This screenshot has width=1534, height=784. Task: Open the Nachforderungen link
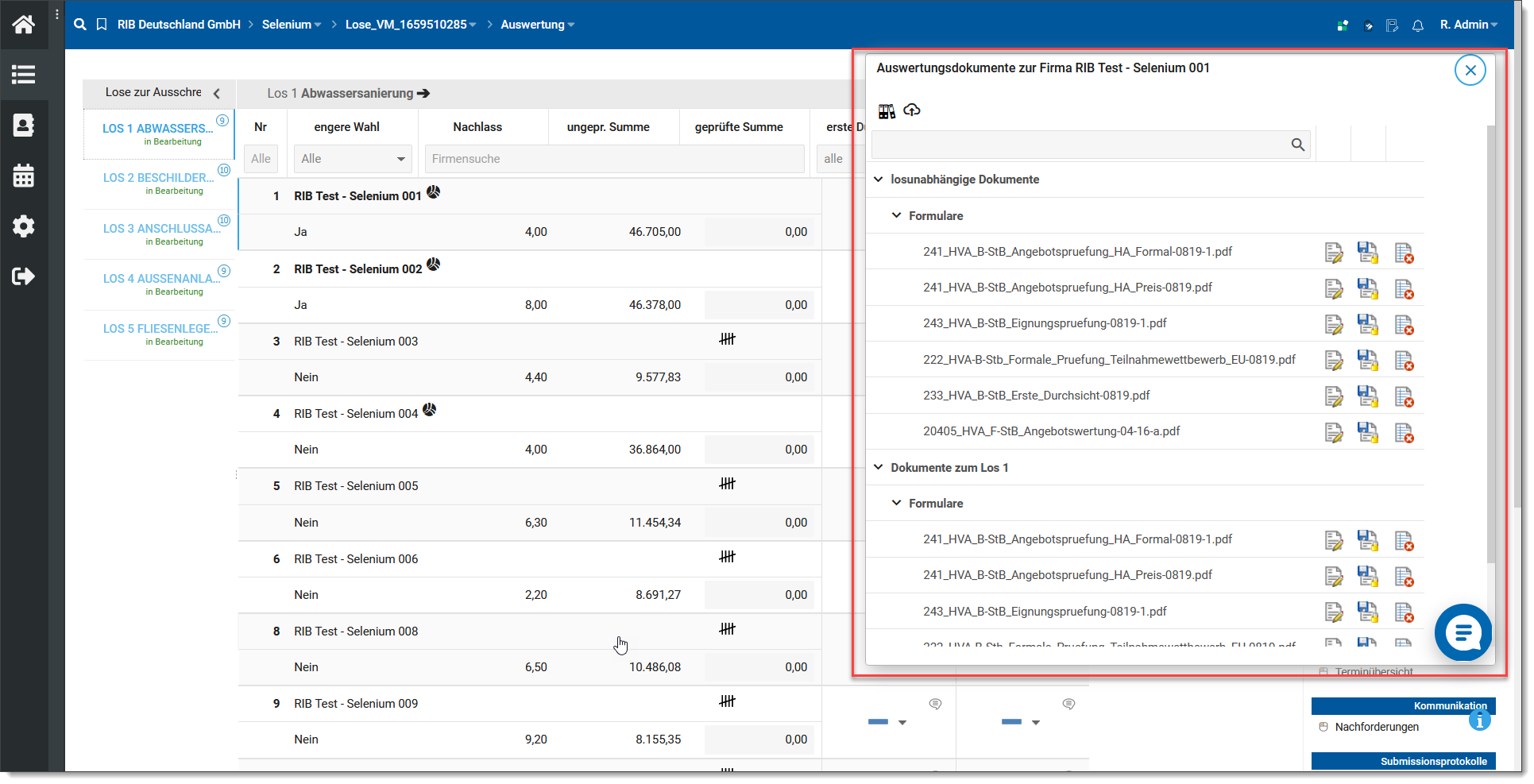point(1377,727)
